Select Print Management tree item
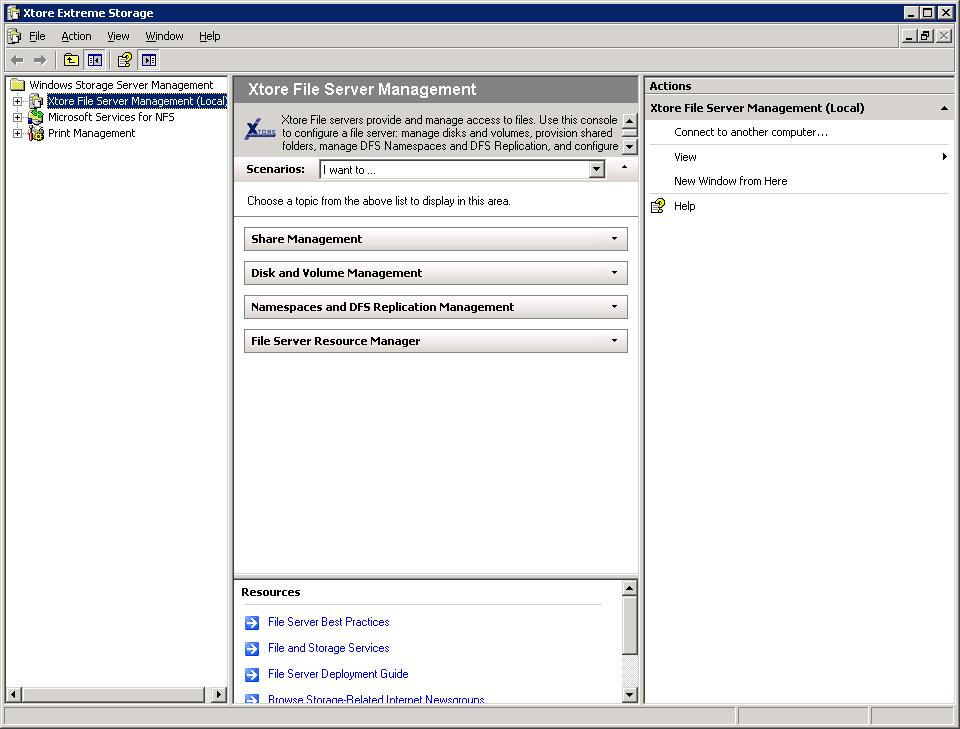960x729 pixels. click(x=91, y=133)
